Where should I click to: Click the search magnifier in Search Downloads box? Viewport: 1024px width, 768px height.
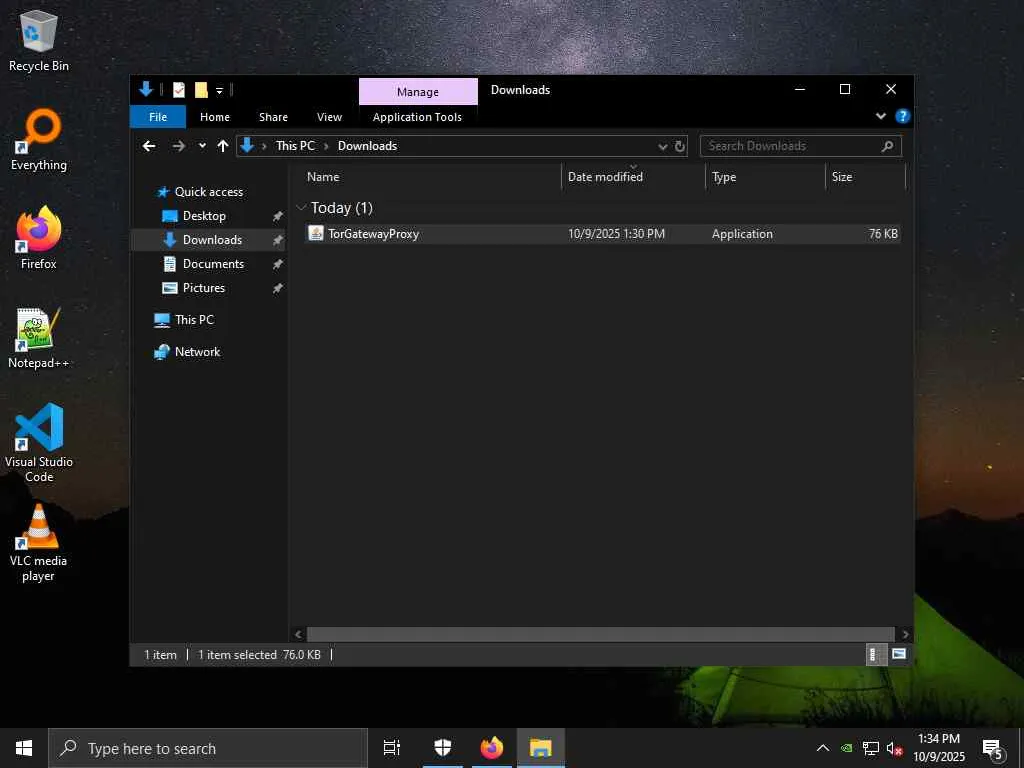click(887, 146)
